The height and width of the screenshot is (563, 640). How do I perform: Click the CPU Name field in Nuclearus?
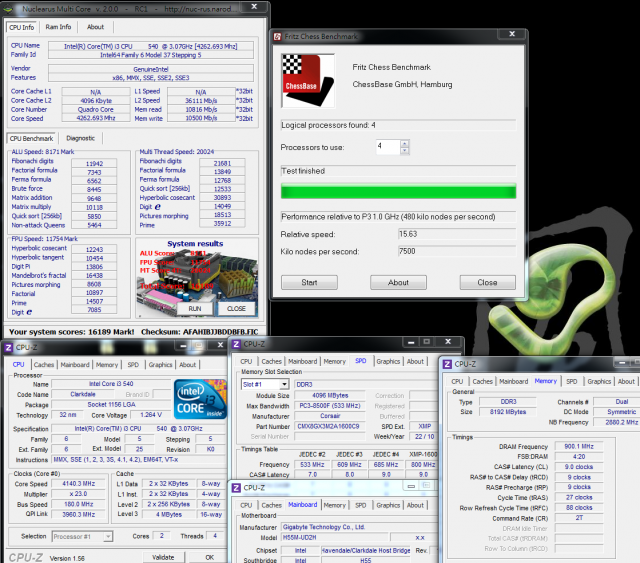tap(151, 46)
